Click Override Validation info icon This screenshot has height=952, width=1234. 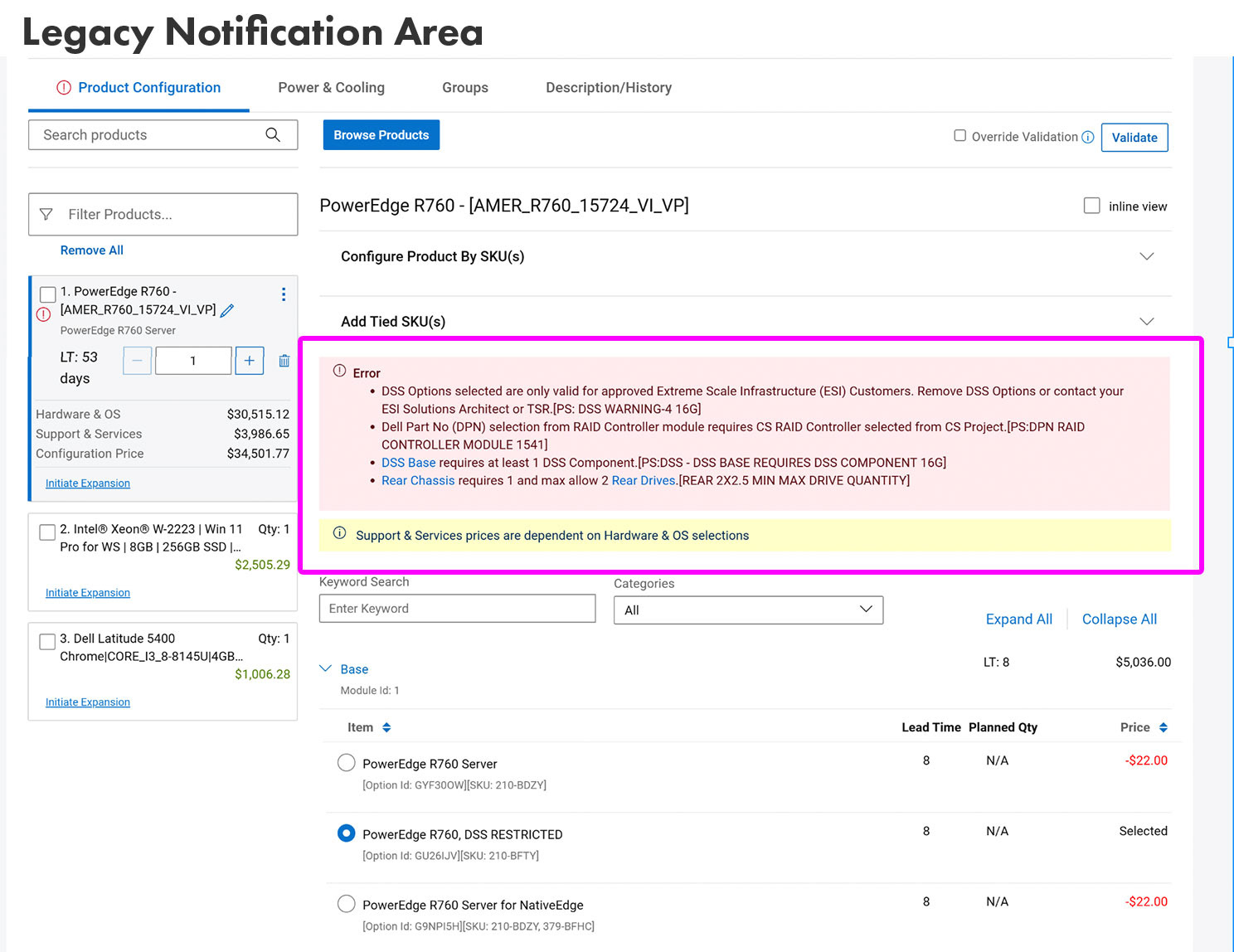(1088, 138)
